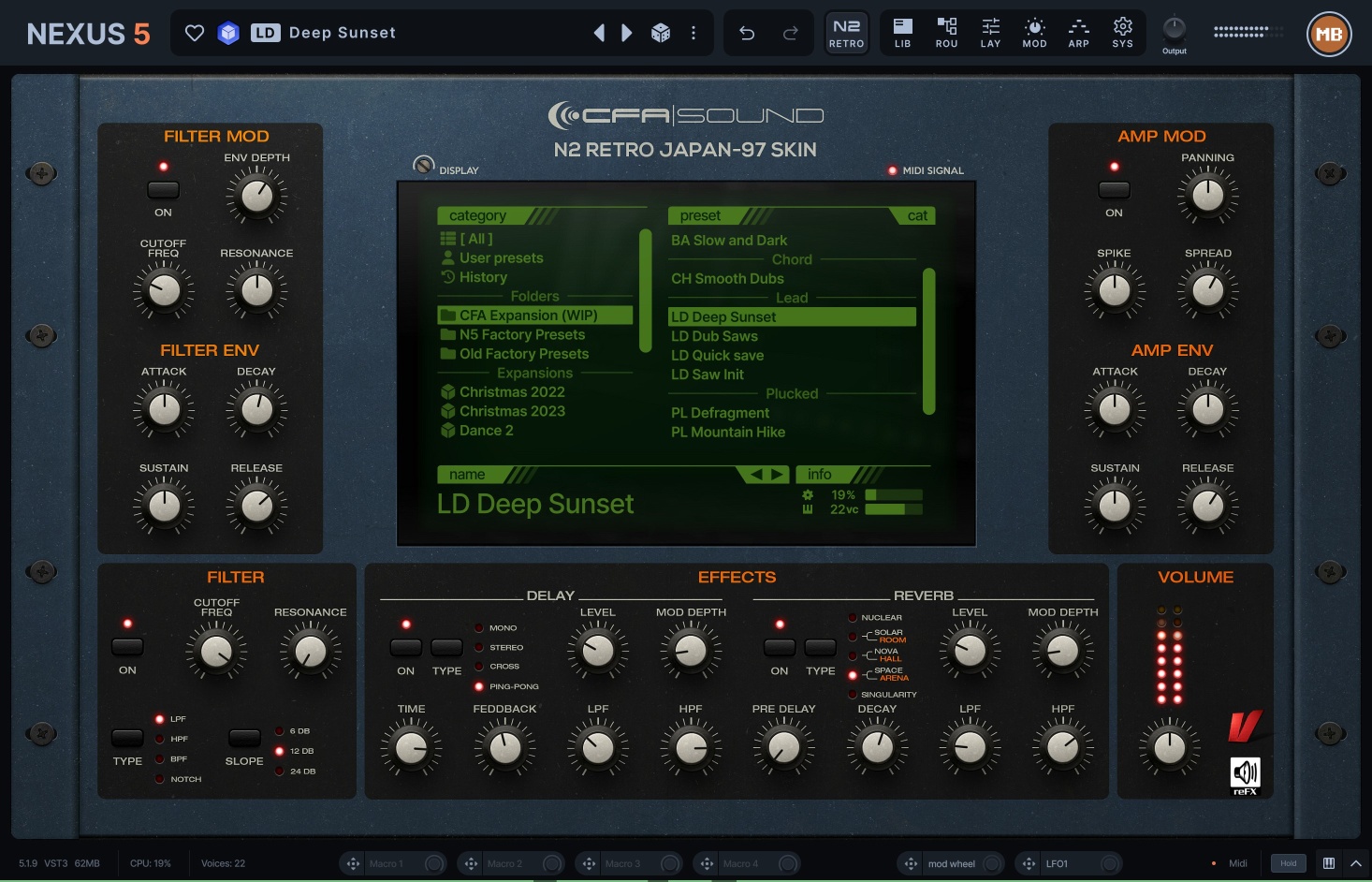
Task: Click the reFX speaker icon
Action: click(x=1245, y=775)
